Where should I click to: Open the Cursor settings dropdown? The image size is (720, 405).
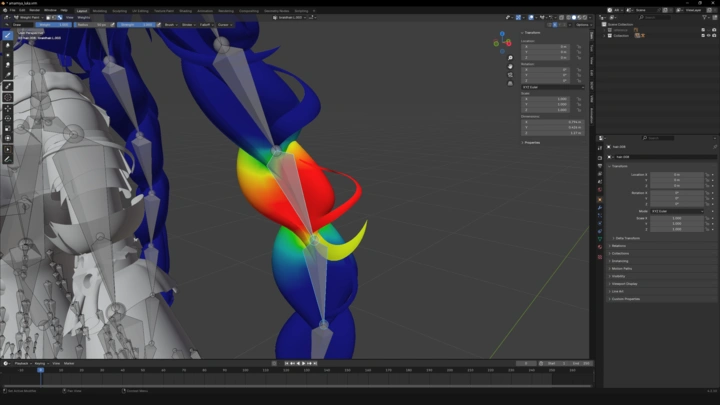coord(225,25)
